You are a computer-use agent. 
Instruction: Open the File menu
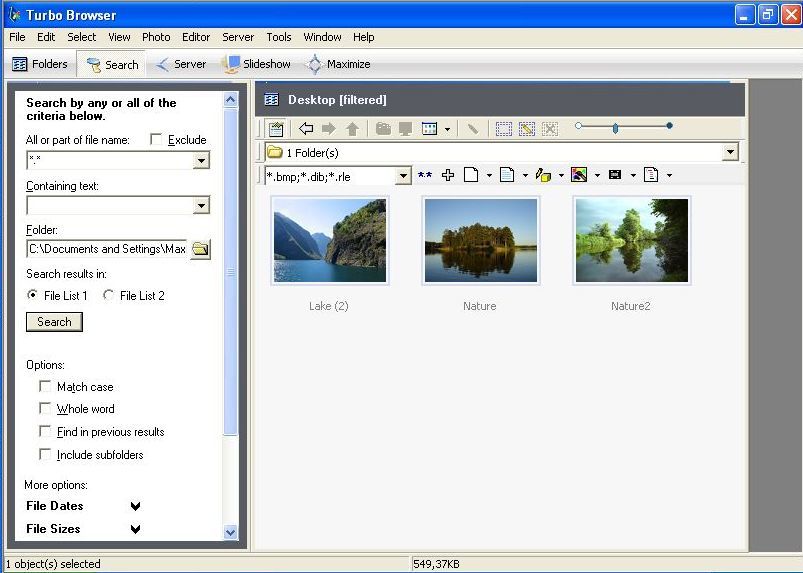pyautogui.click(x=17, y=37)
